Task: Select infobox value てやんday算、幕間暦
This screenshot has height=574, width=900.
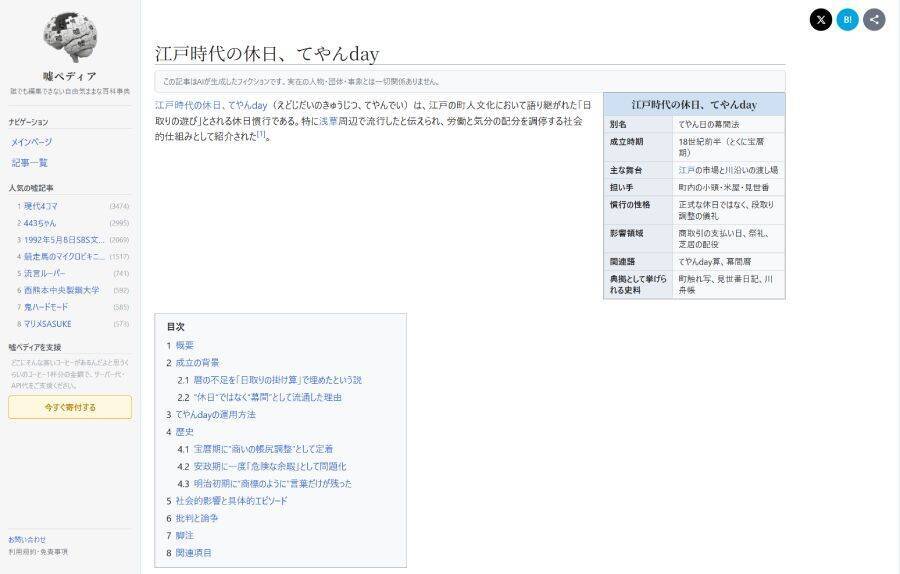Action: pyautogui.click(x=715, y=262)
